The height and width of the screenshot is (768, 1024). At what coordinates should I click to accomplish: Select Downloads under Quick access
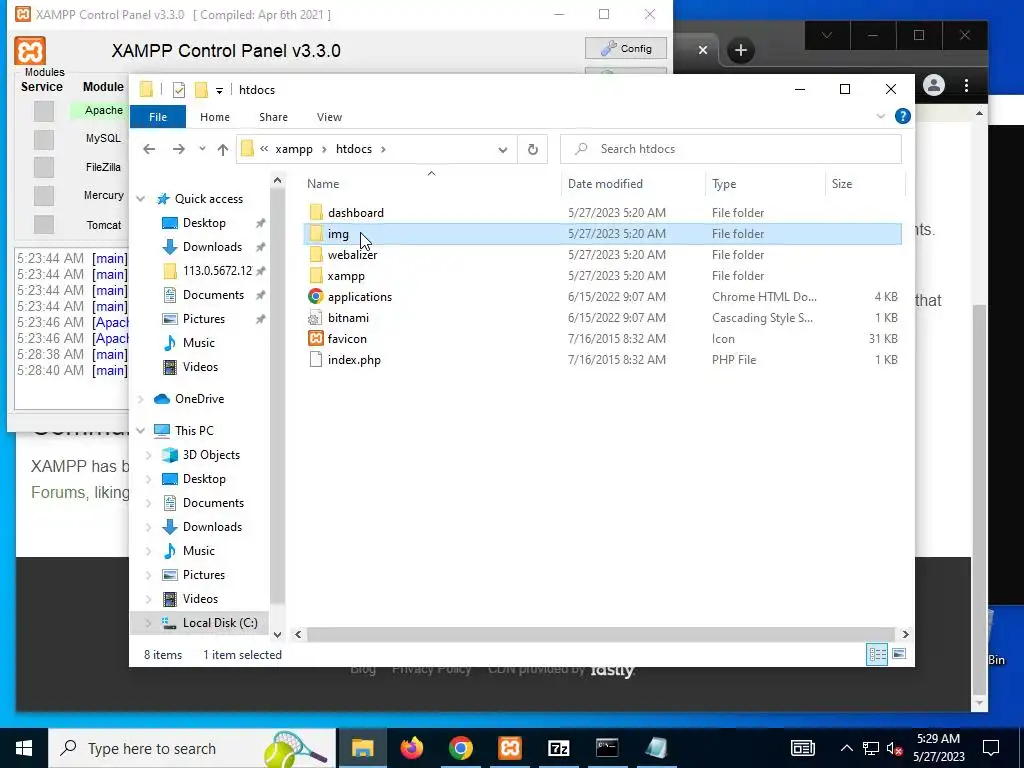point(212,247)
